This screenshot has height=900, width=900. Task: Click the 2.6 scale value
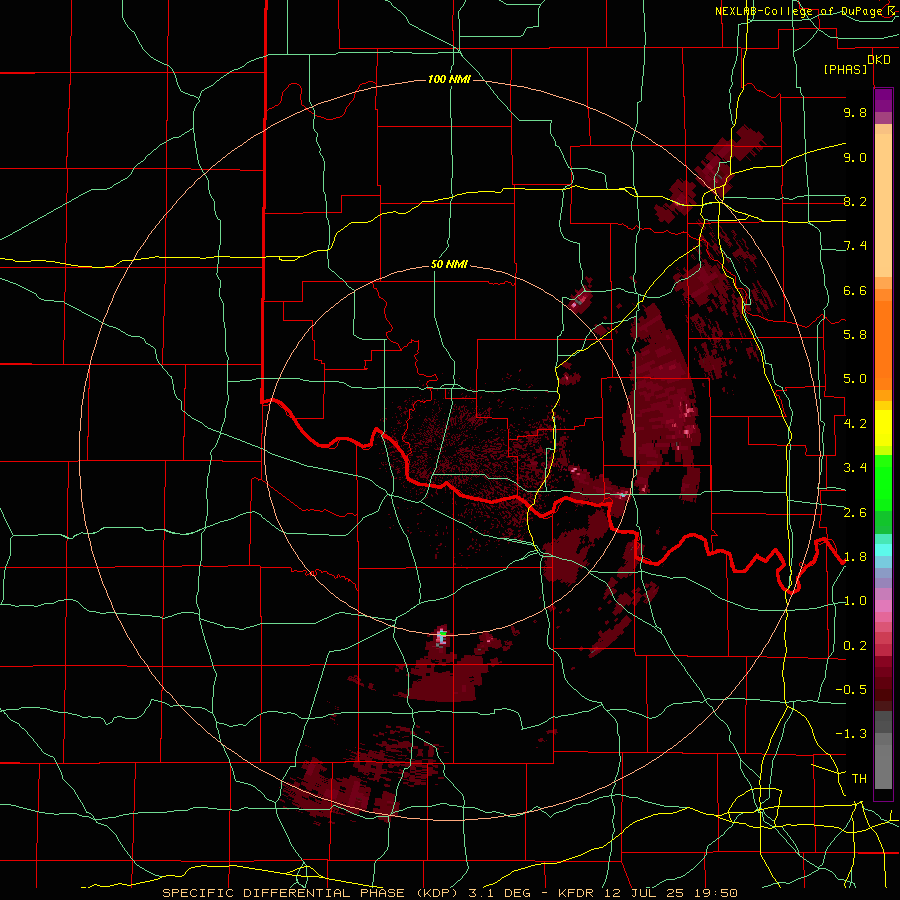(x=855, y=512)
